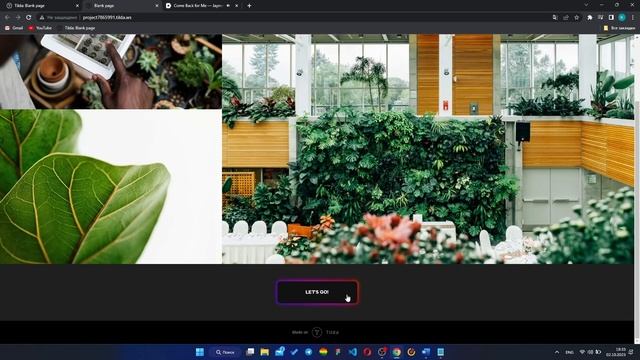Go back to the previous page
This screenshot has height=360, width=640.
point(7,18)
